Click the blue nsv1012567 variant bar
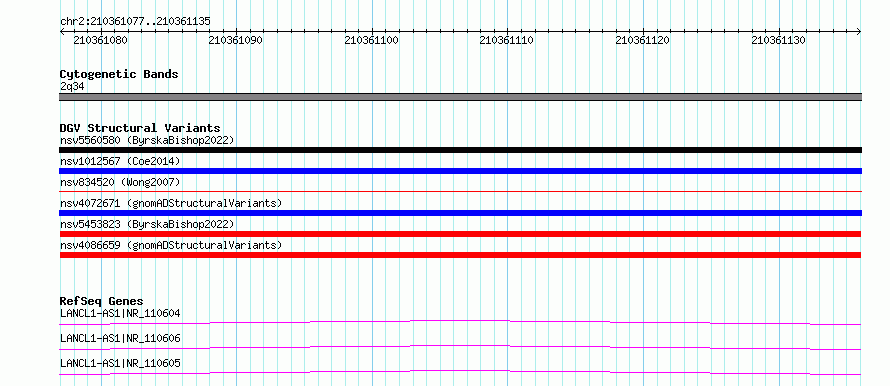The width and height of the screenshot is (890, 386). click(x=460, y=171)
